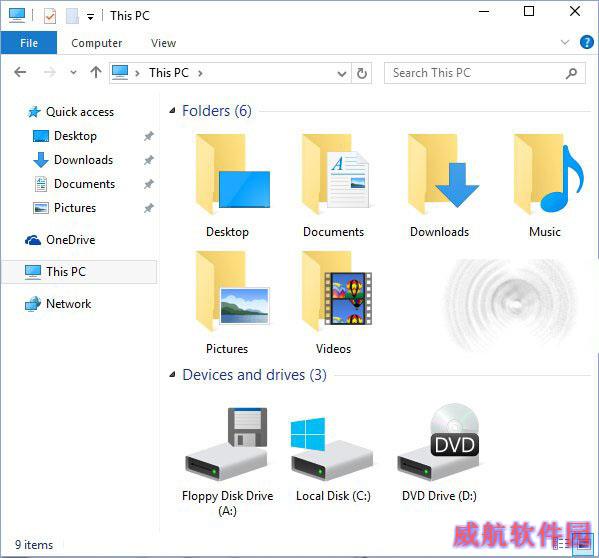Open the address bar history dropdown

(342, 73)
